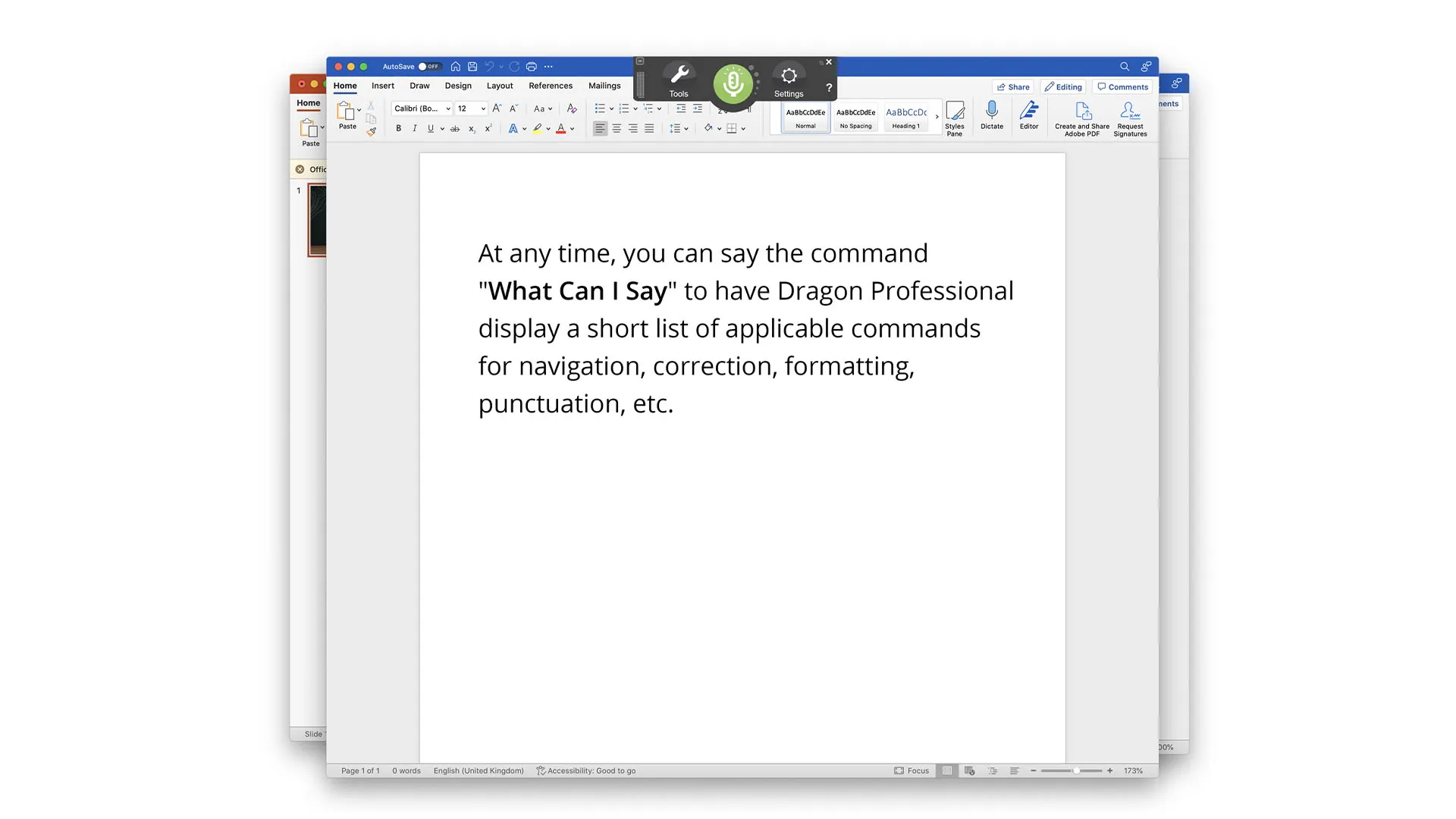Save the document with the disk icon

(472, 67)
